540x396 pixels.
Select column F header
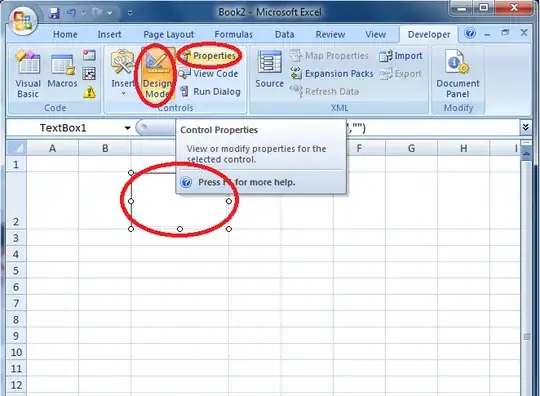point(359,148)
